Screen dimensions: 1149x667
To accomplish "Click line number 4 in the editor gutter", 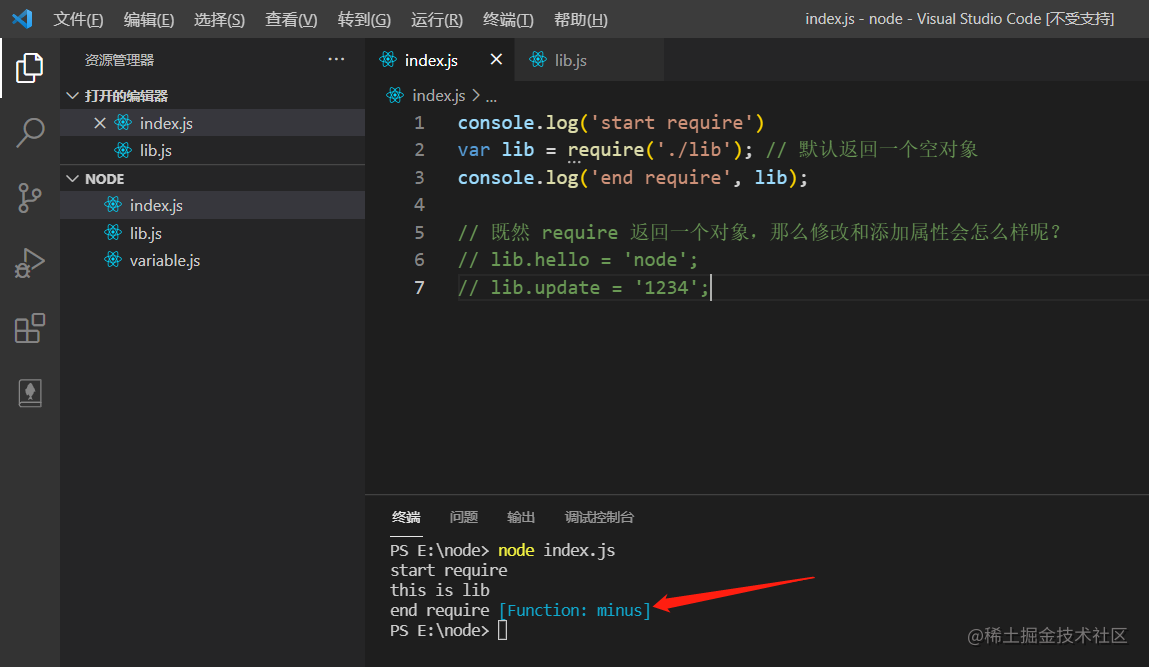I will [x=419, y=204].
